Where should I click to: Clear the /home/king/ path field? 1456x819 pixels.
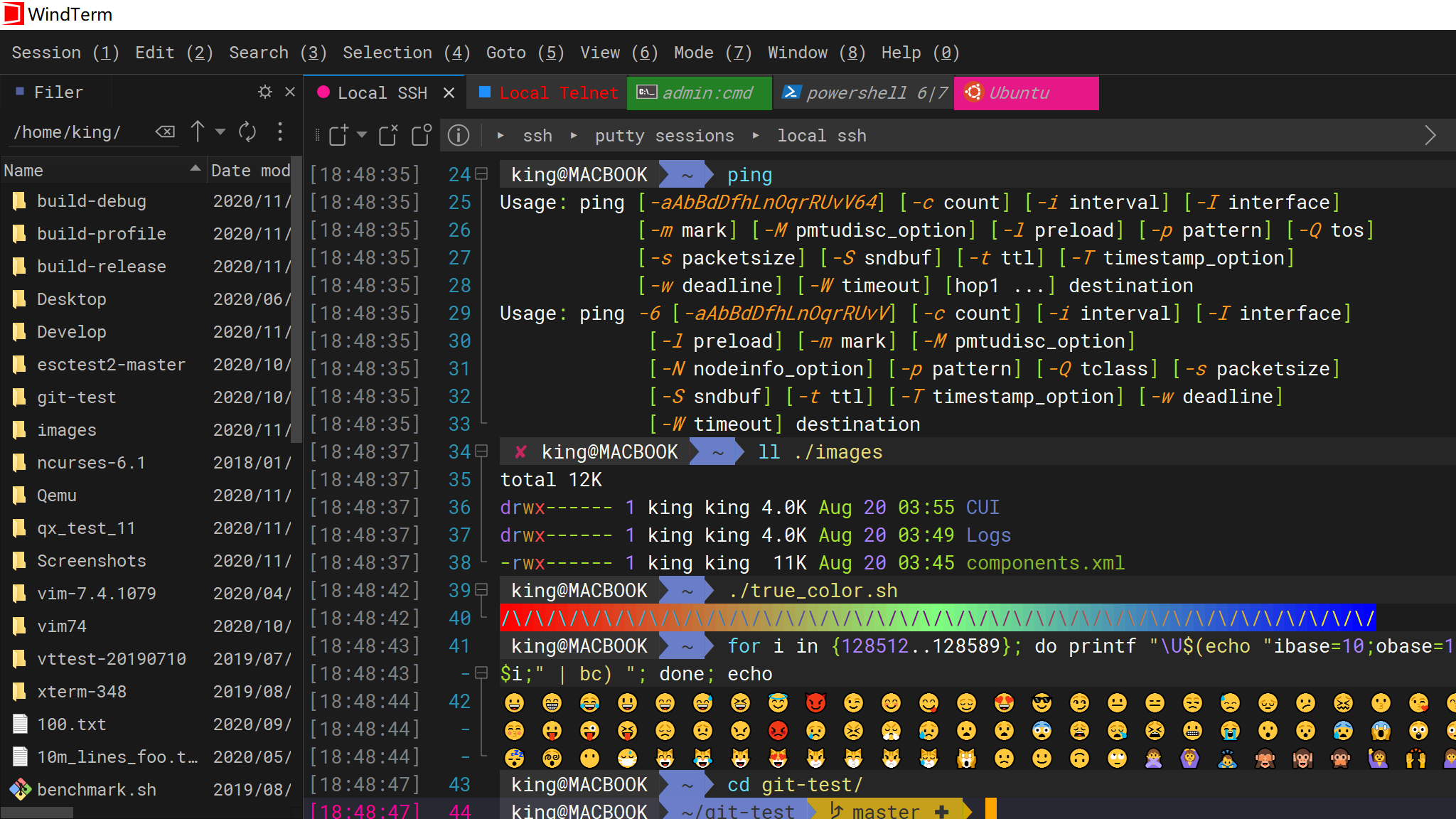(165, 132)
